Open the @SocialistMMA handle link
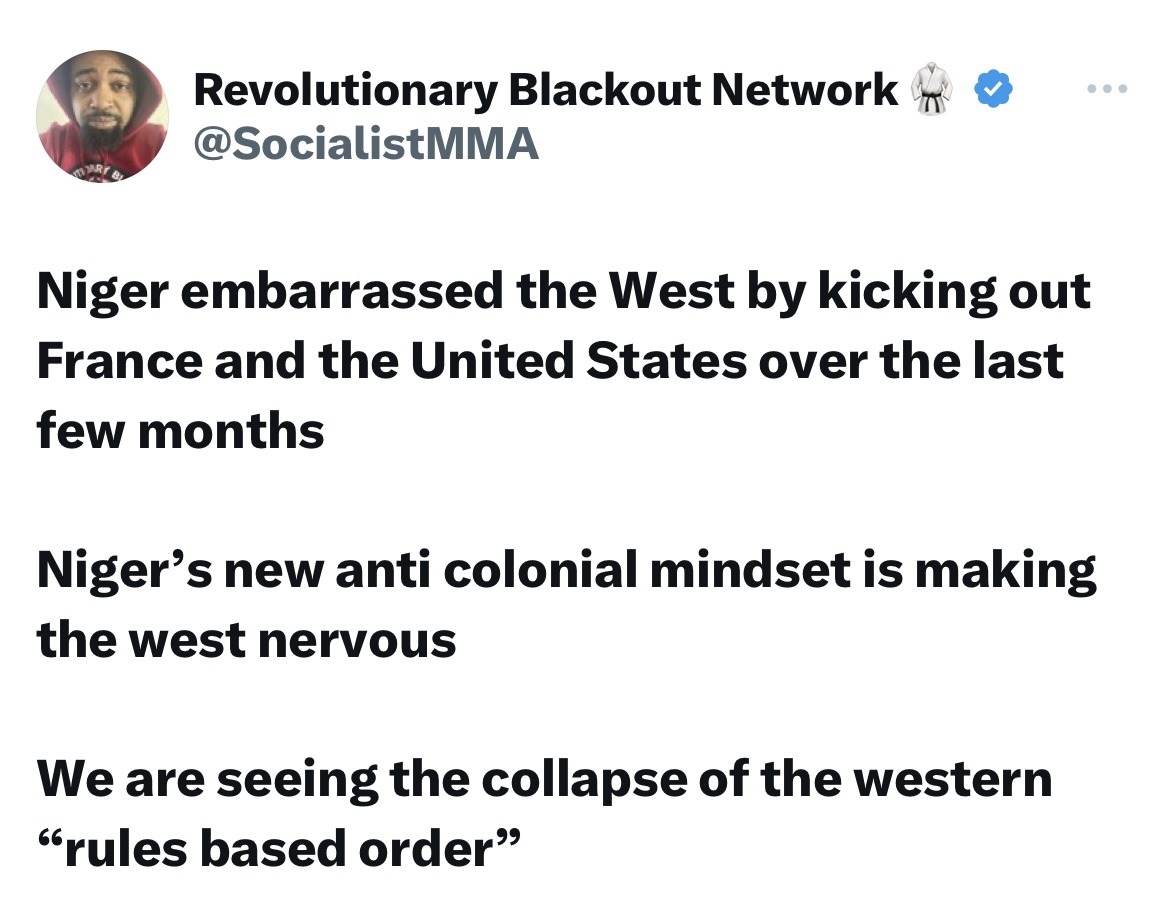 click(365, 145)
